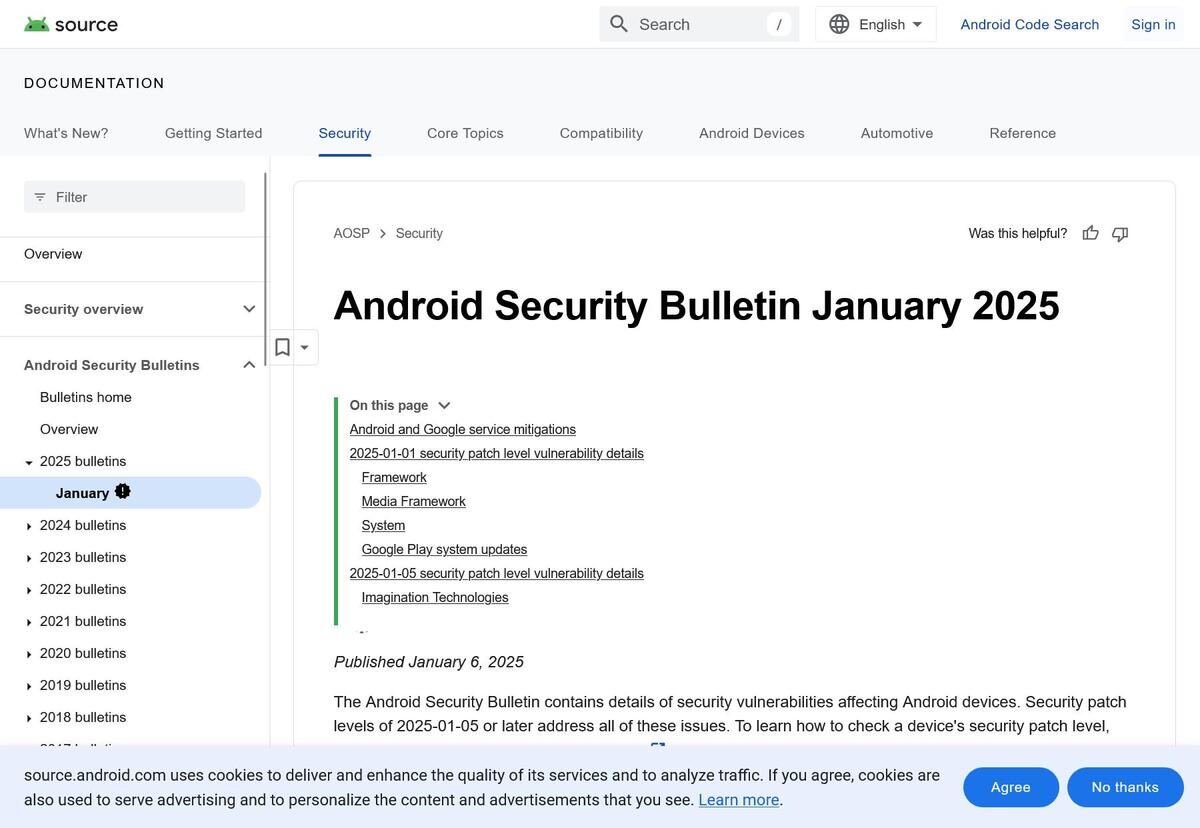The width and height of the screenshot is (1200, 828).
Task: Open Android Code Search link
Action: click(1030, 24)
